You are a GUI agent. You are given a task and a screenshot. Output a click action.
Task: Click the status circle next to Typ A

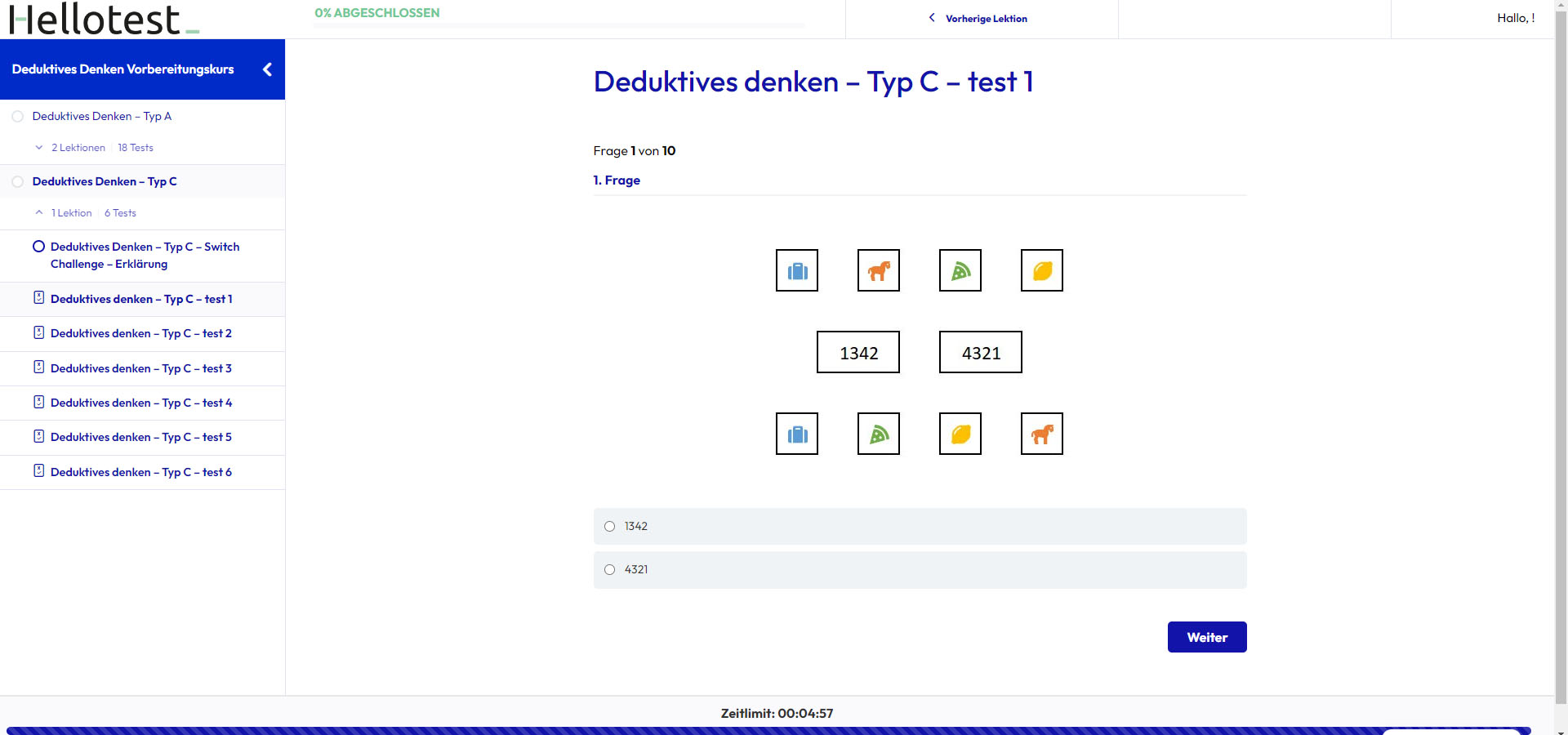(x=17, y=117)
